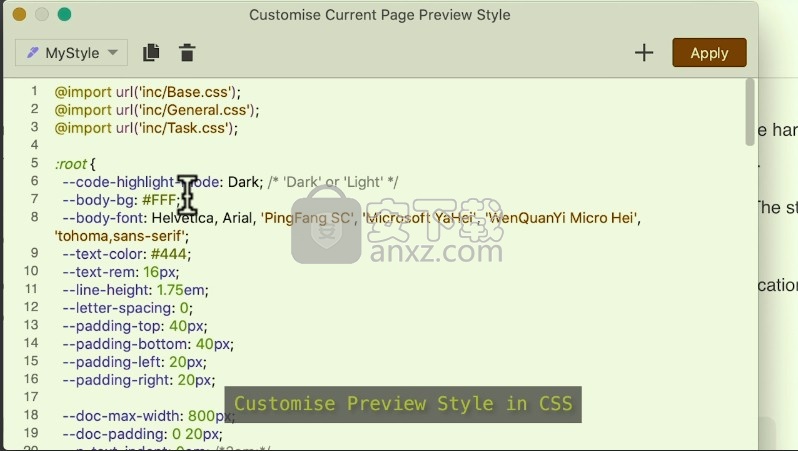
Task: Click the trash delete style icon
Action: [187, 52]
